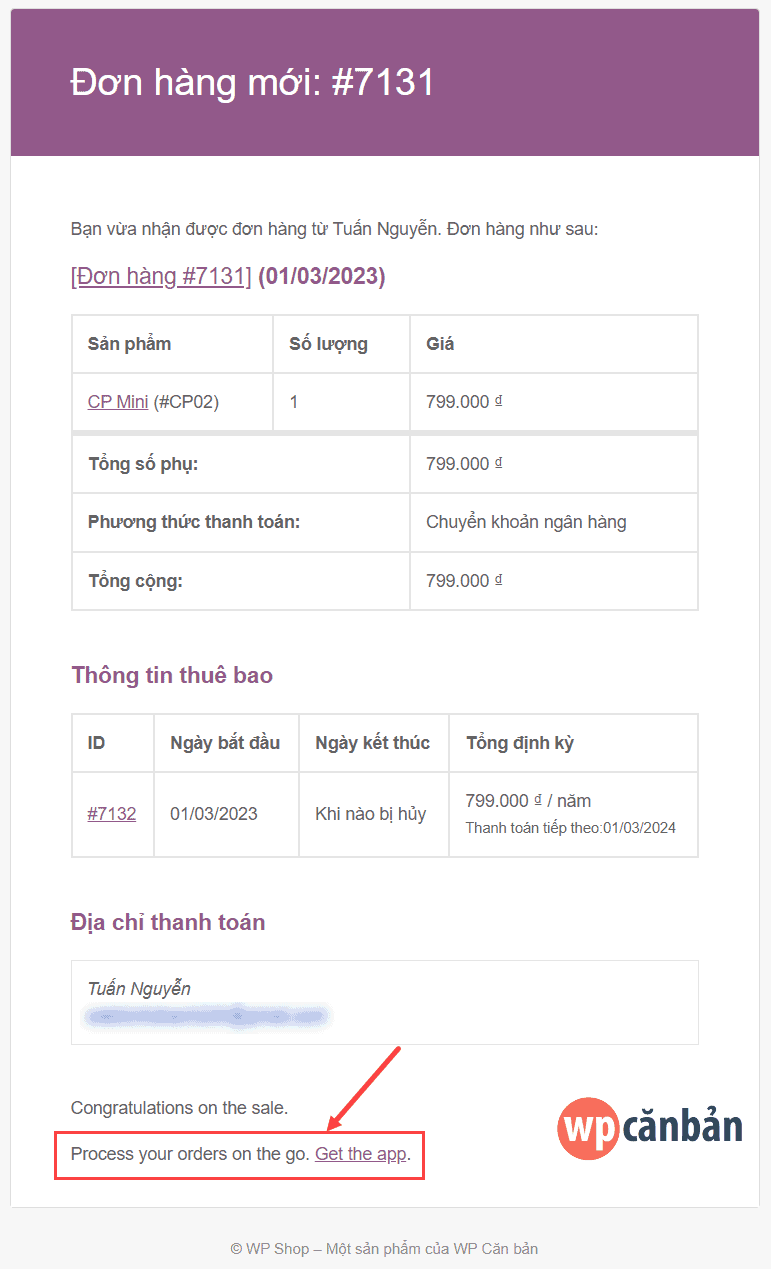Screen dimensions: 771x1269
Task: Open the CP Mini product link
Action: coord(118,402)
